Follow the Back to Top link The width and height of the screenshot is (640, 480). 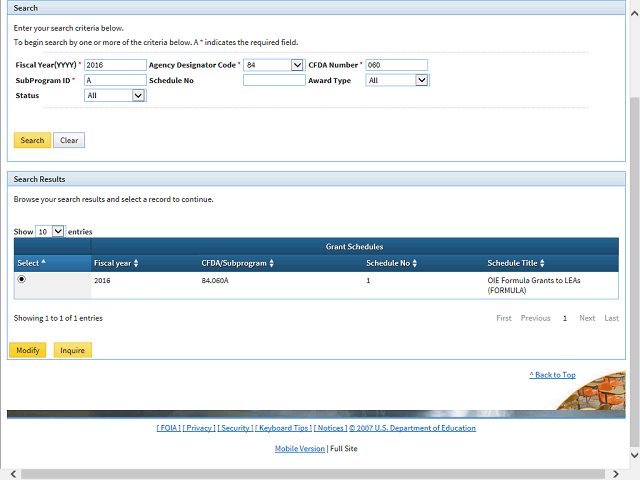coord(552,375)
